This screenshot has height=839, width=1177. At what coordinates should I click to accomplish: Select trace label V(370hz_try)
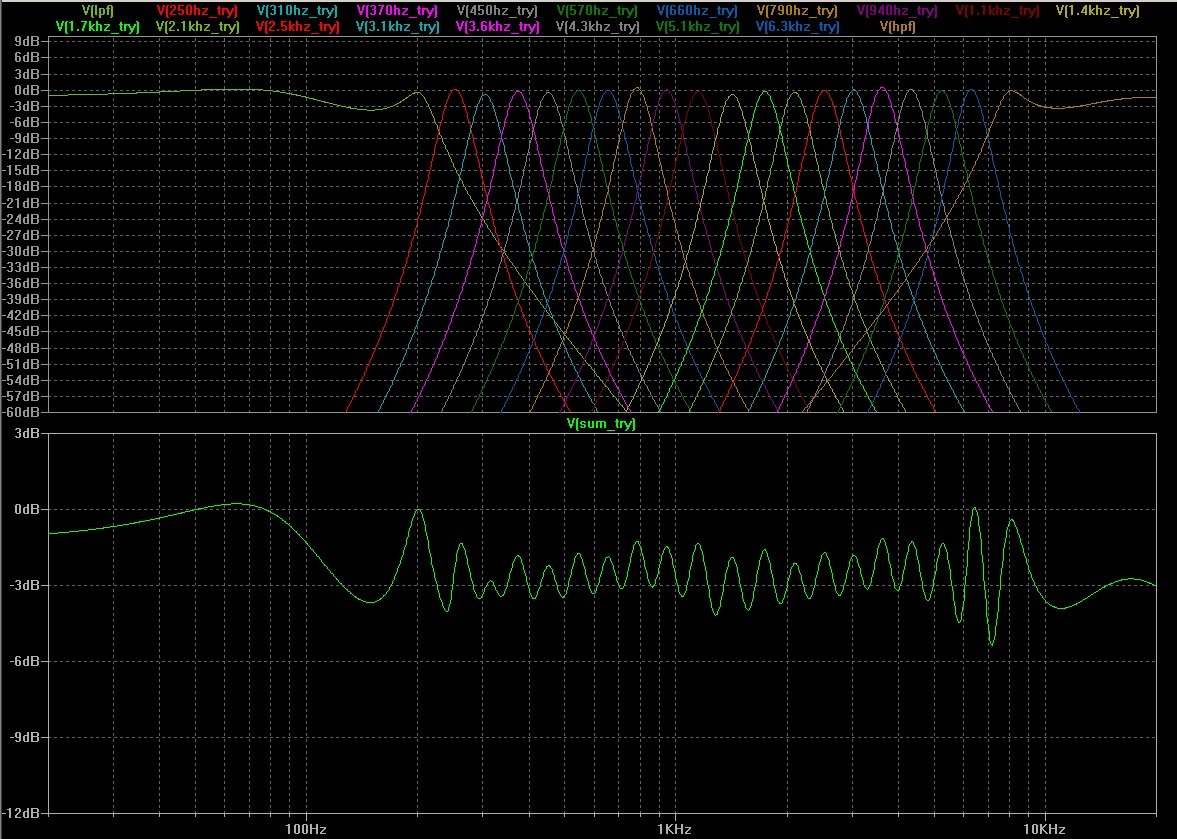(x=397, y=11)
